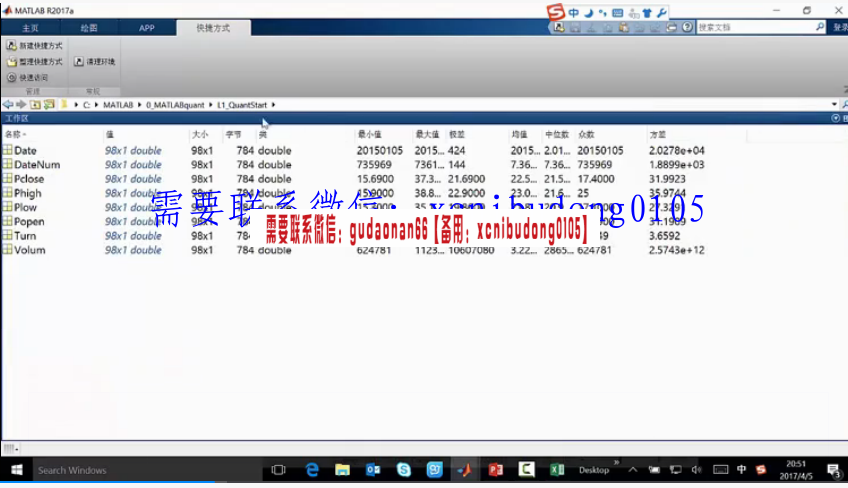Open Quick Access (快速访问) option
Image resolution: width=848 pixels, height=488 pixels.
(x=28, y=77)
